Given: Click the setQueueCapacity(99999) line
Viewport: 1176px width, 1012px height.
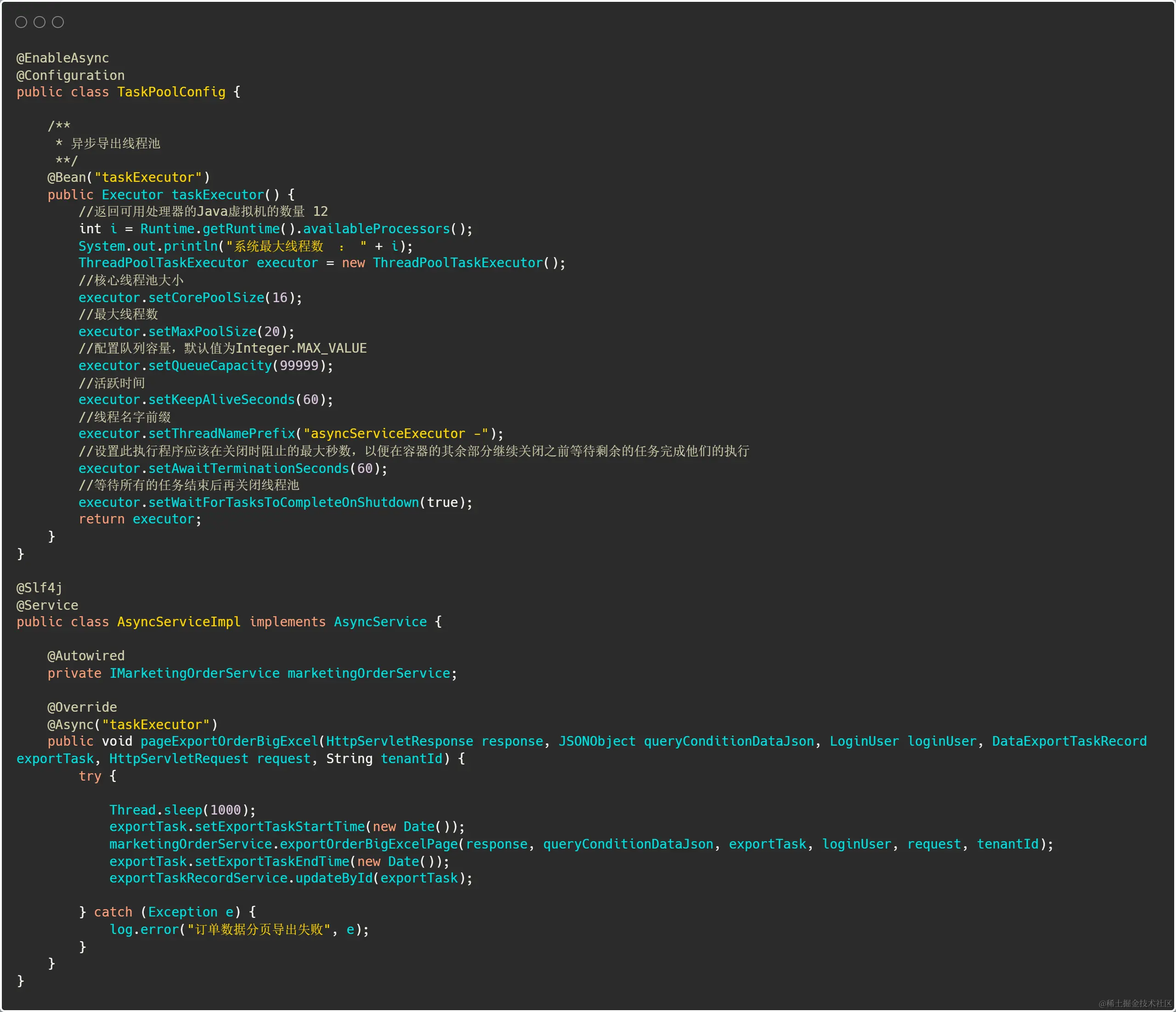Looking at the screenshot, I should (205, 365).
